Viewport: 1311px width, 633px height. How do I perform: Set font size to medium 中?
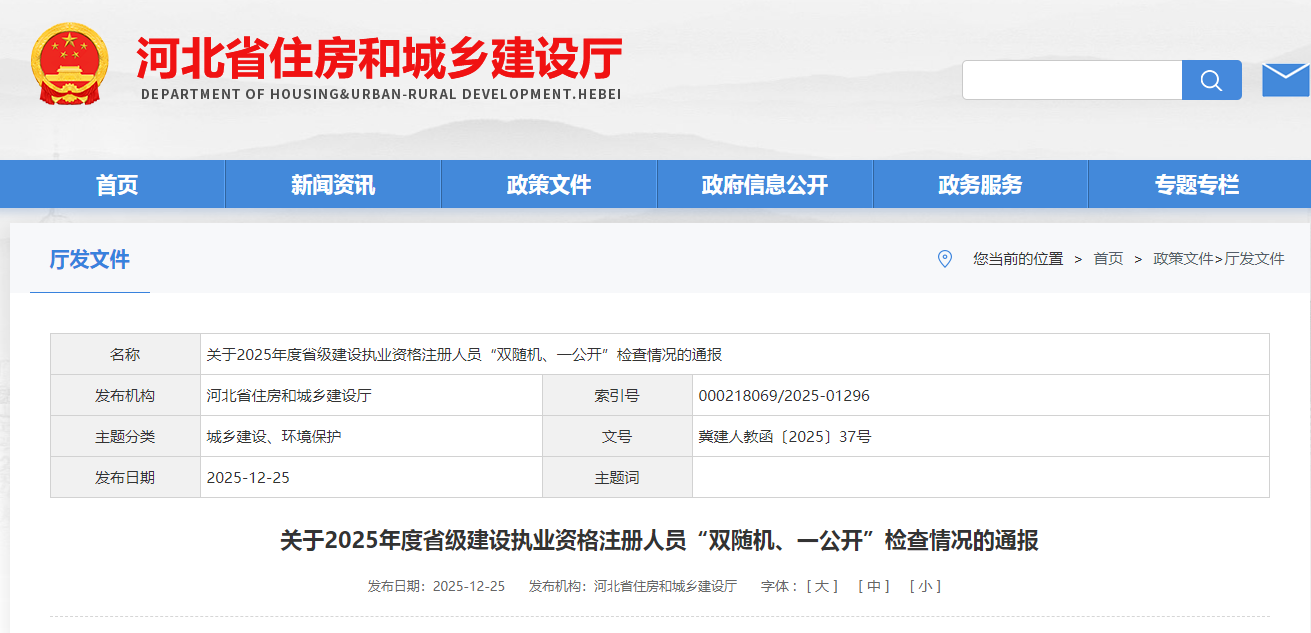click(873, 586)
